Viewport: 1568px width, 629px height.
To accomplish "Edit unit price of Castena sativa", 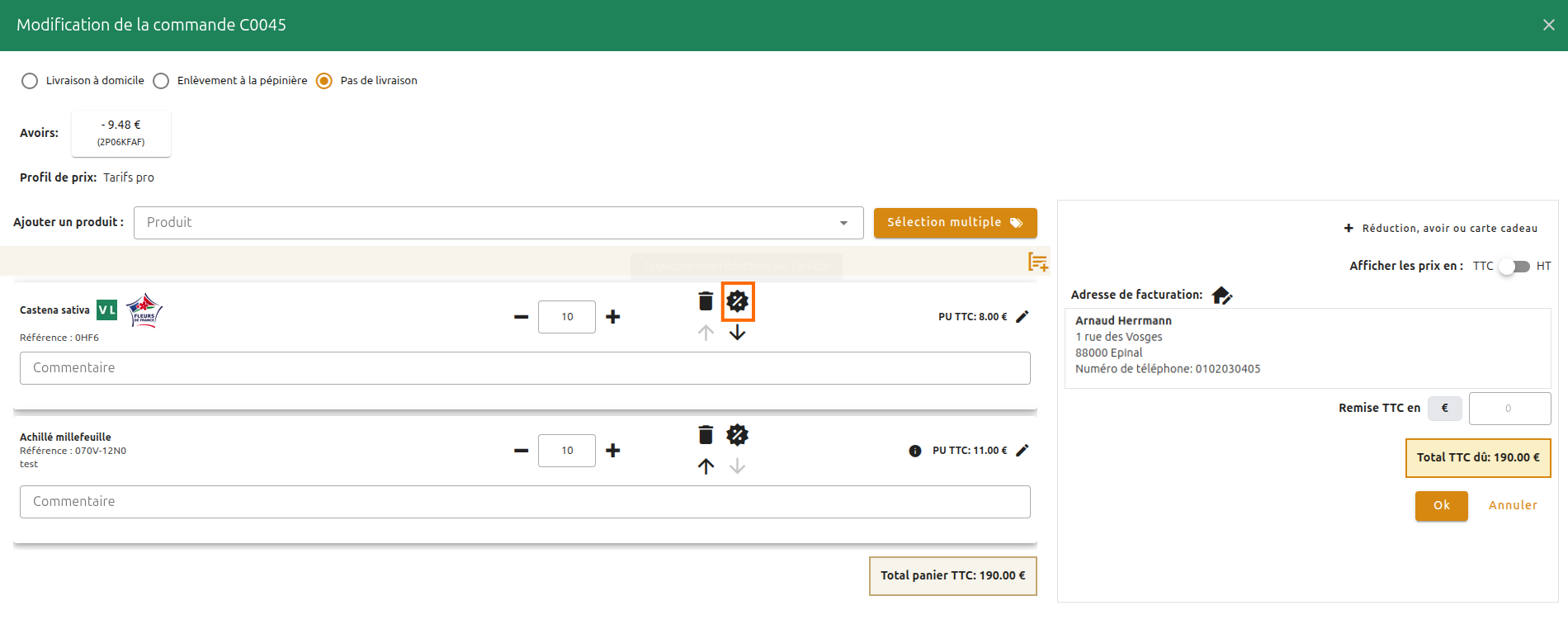I will 1023,317.
